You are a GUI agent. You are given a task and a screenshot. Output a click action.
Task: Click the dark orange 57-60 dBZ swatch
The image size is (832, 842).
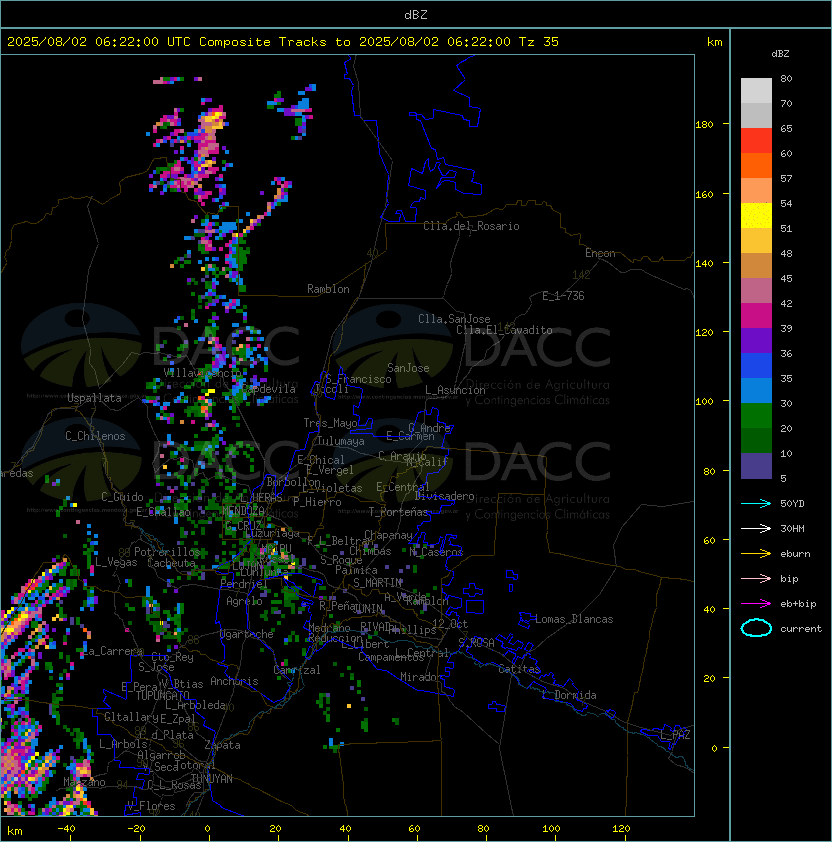coord(756,166)
